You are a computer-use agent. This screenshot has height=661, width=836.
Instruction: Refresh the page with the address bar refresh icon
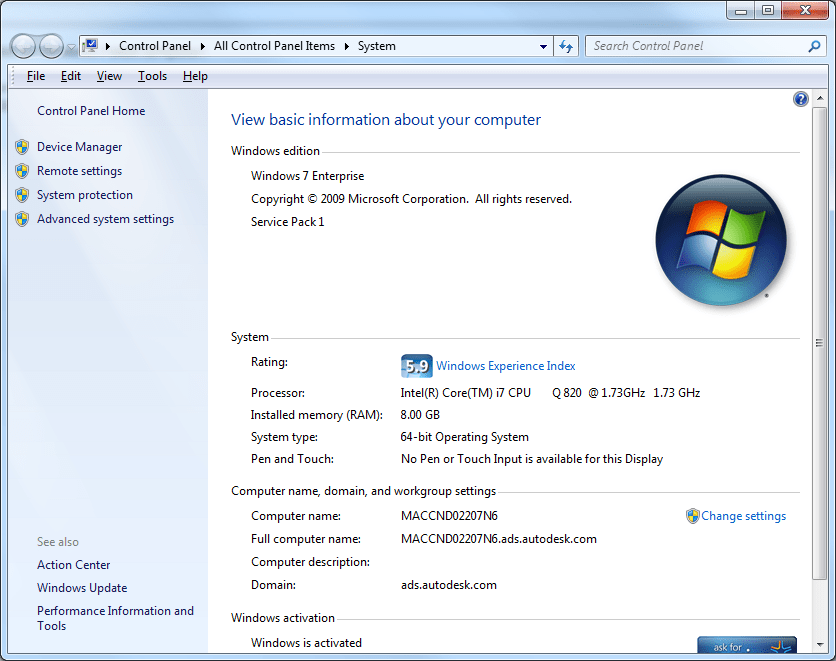[566, 46]
